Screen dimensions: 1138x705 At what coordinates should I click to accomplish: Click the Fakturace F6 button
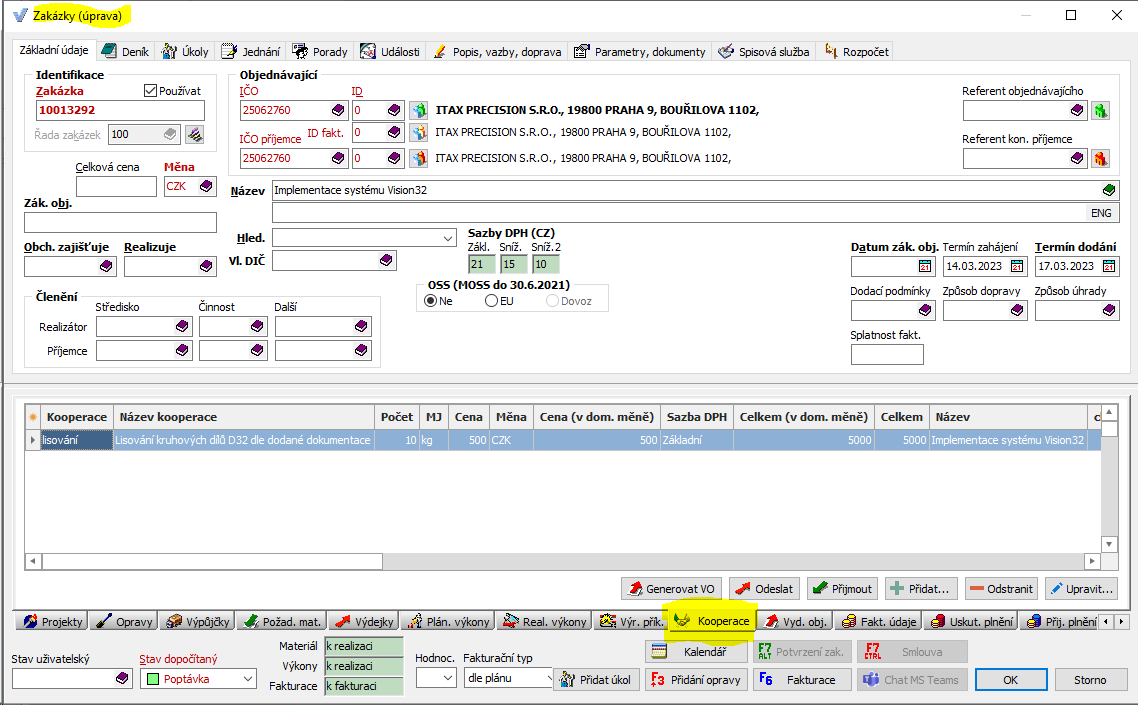coord(802,680)
